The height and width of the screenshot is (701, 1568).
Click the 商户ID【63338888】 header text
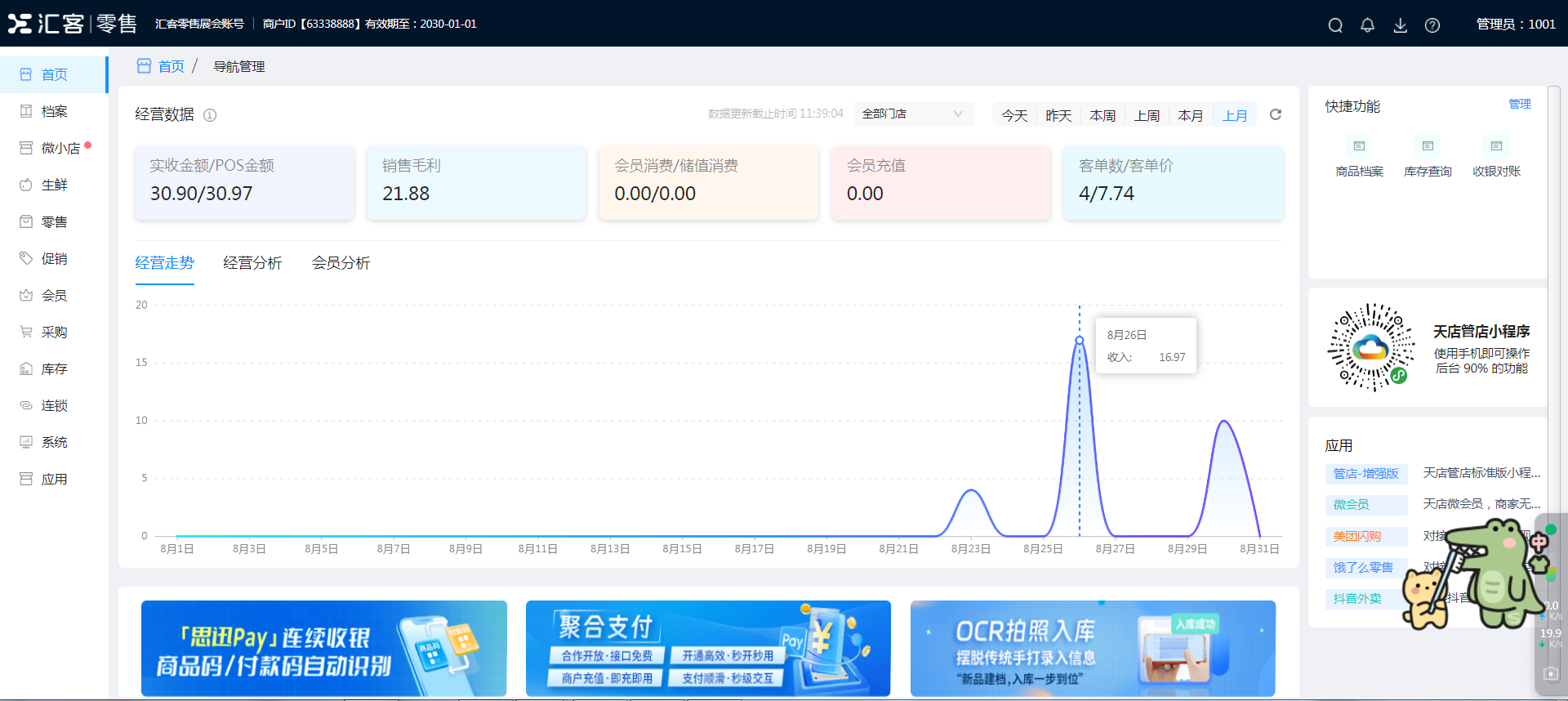pyautogui.click(x=311, y=25)
